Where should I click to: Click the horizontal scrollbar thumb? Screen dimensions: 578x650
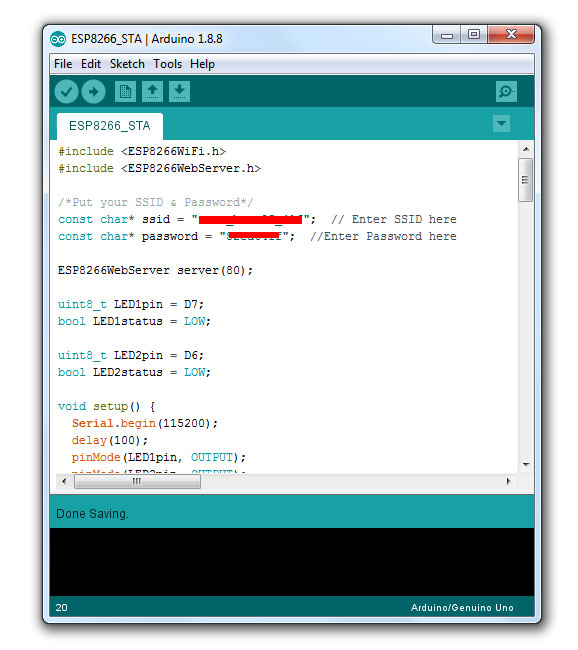pos(137,482)
